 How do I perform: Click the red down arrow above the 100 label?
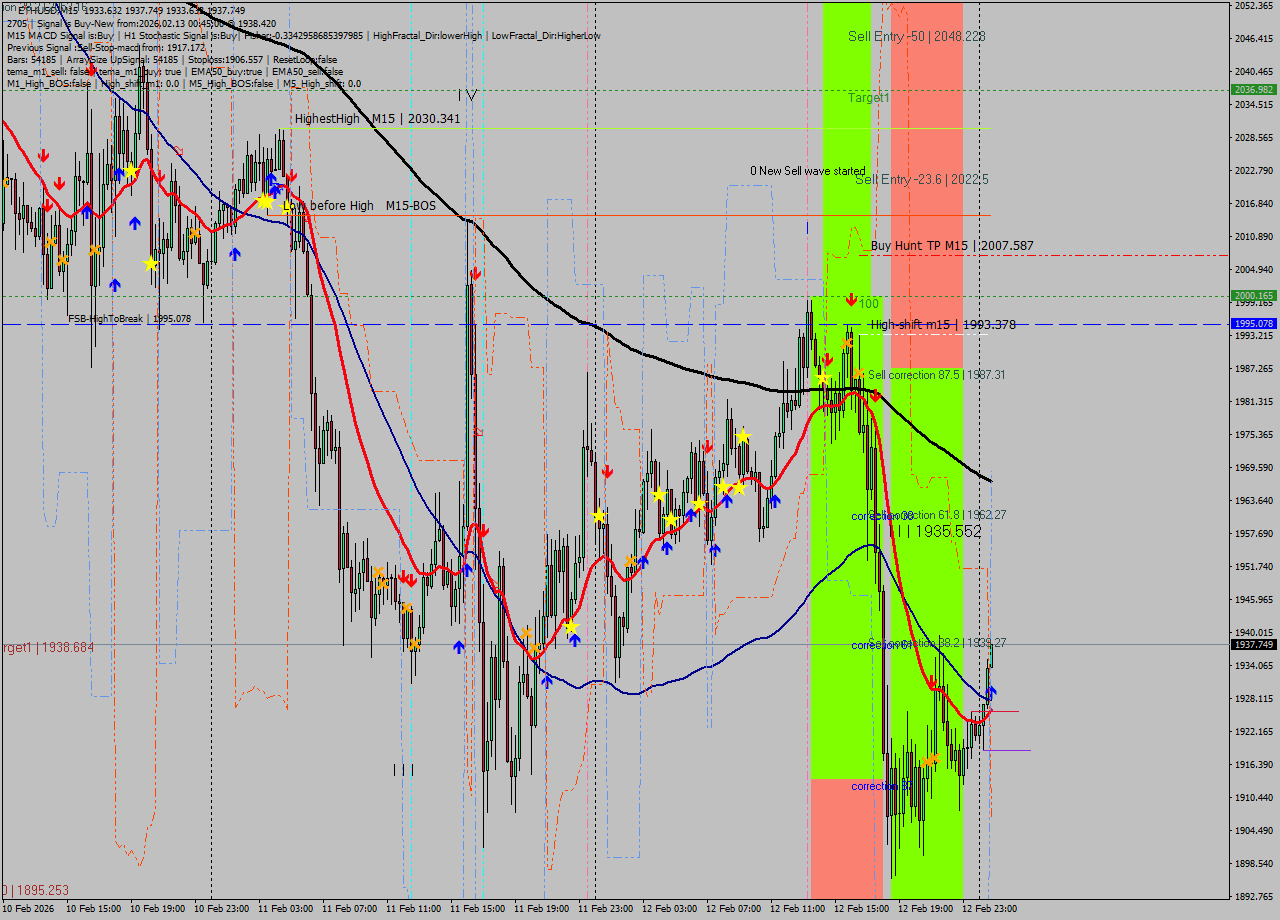(851, 299)
